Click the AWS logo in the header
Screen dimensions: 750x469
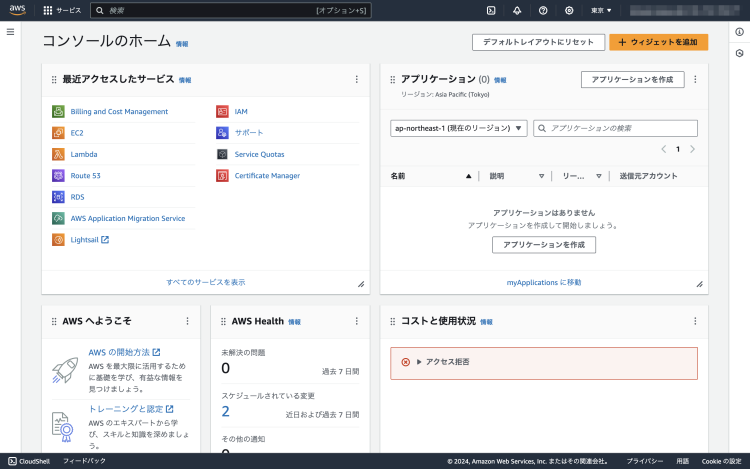pos(17,10)
